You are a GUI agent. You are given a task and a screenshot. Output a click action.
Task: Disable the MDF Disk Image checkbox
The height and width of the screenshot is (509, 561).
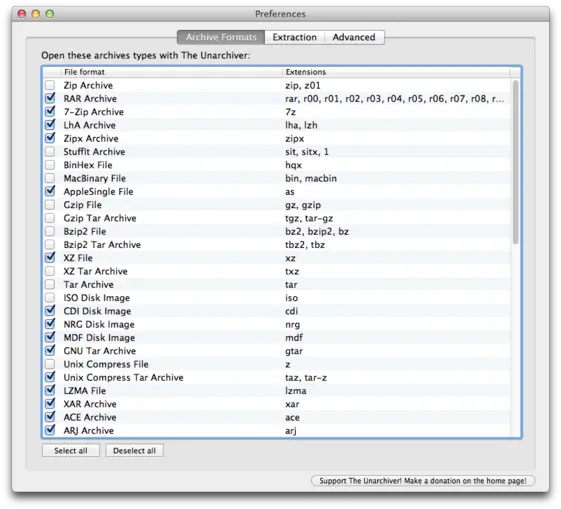(50, 337)
